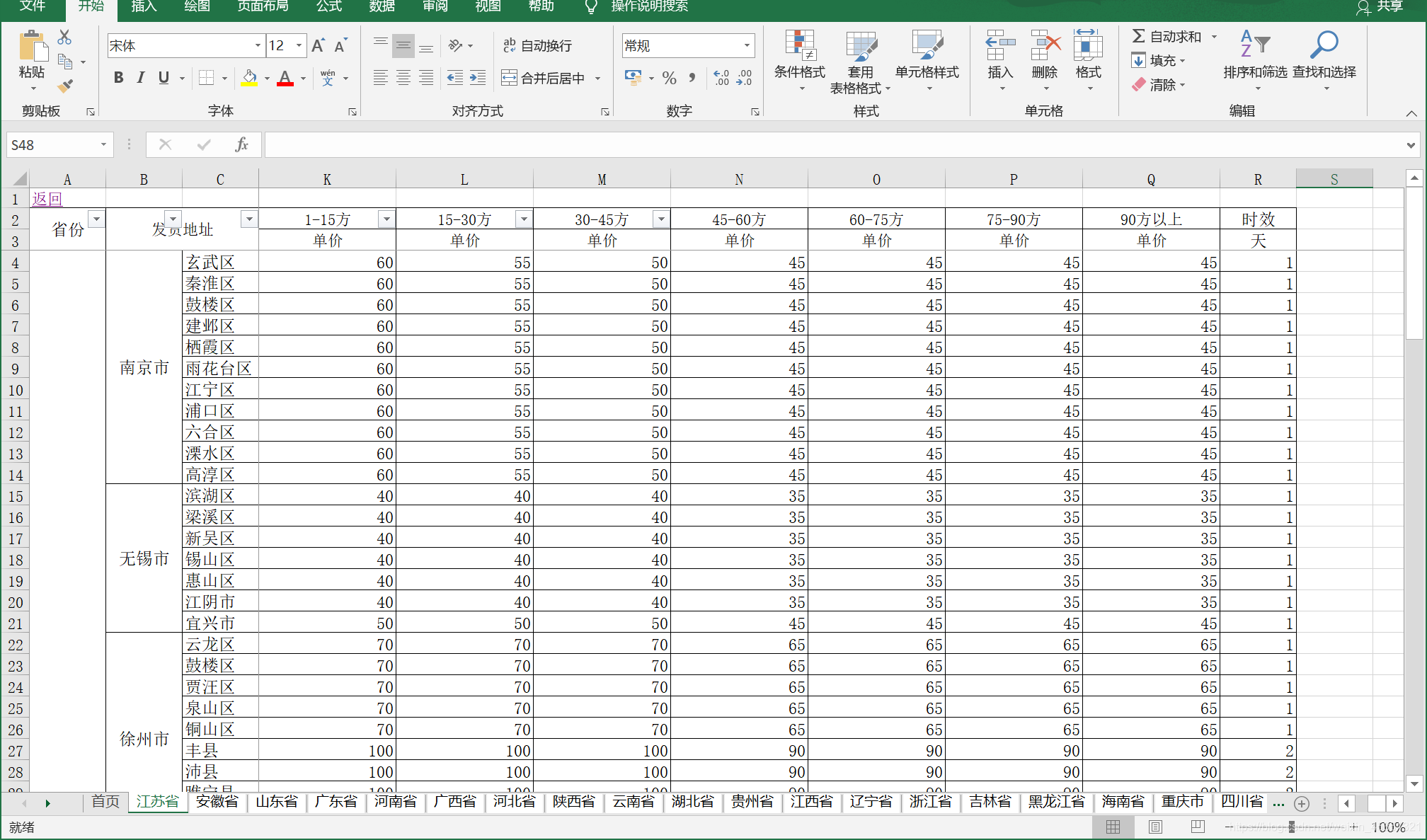The width and height of the screenshot is (1427, 840).
Task: Click the Insert Function fx icon
Action: (241, 144)
